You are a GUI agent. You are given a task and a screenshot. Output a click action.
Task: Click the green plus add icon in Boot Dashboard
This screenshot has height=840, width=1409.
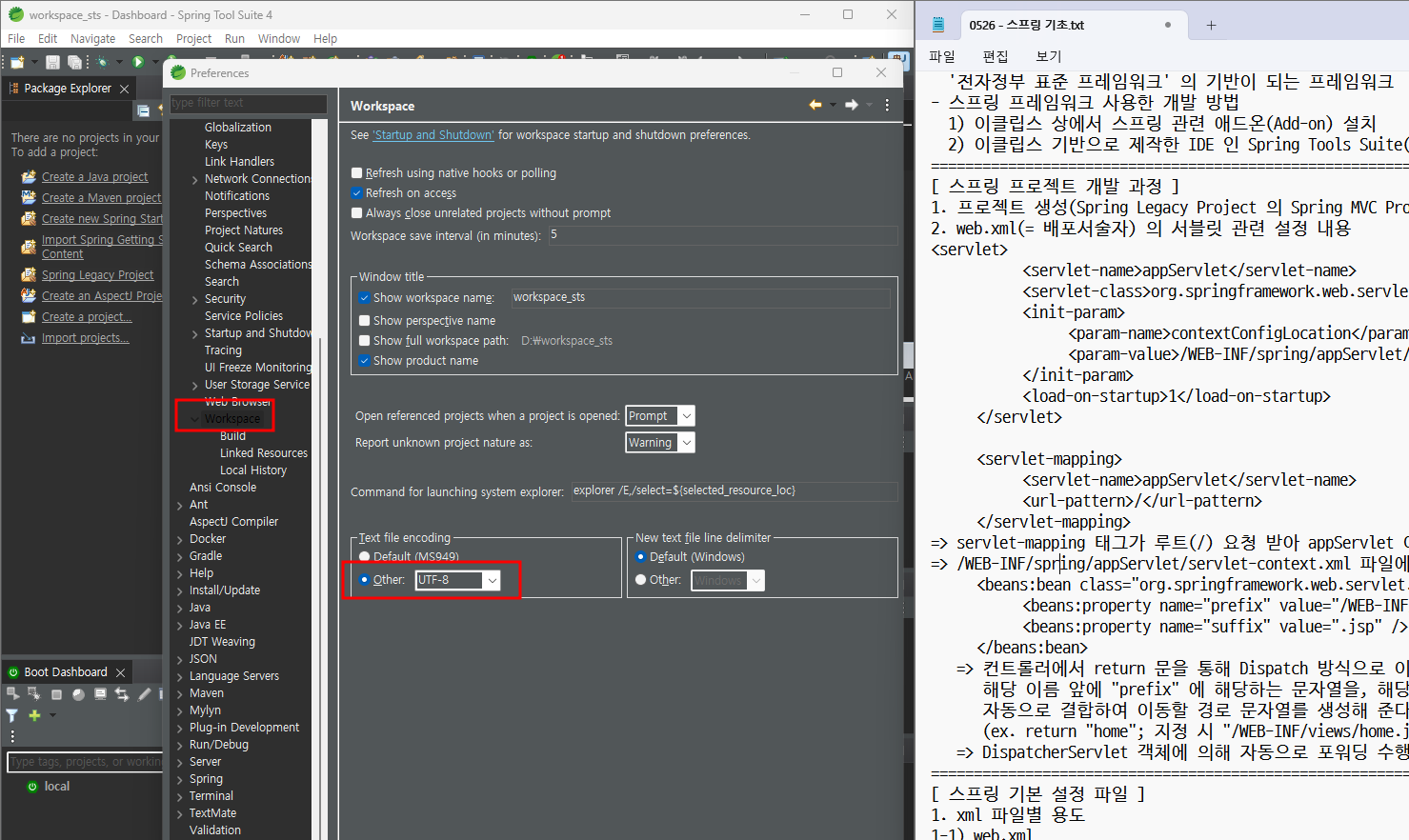(34, 715)
